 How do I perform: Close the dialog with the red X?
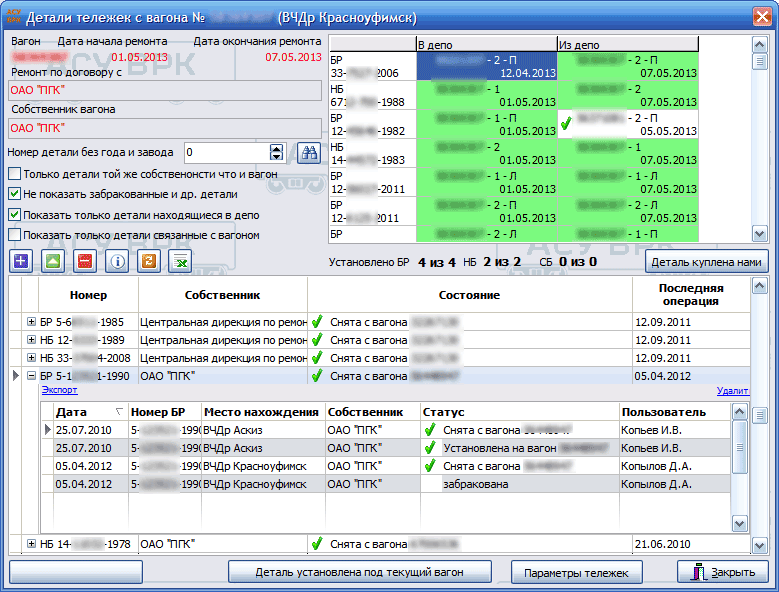[x=762, y=16]
